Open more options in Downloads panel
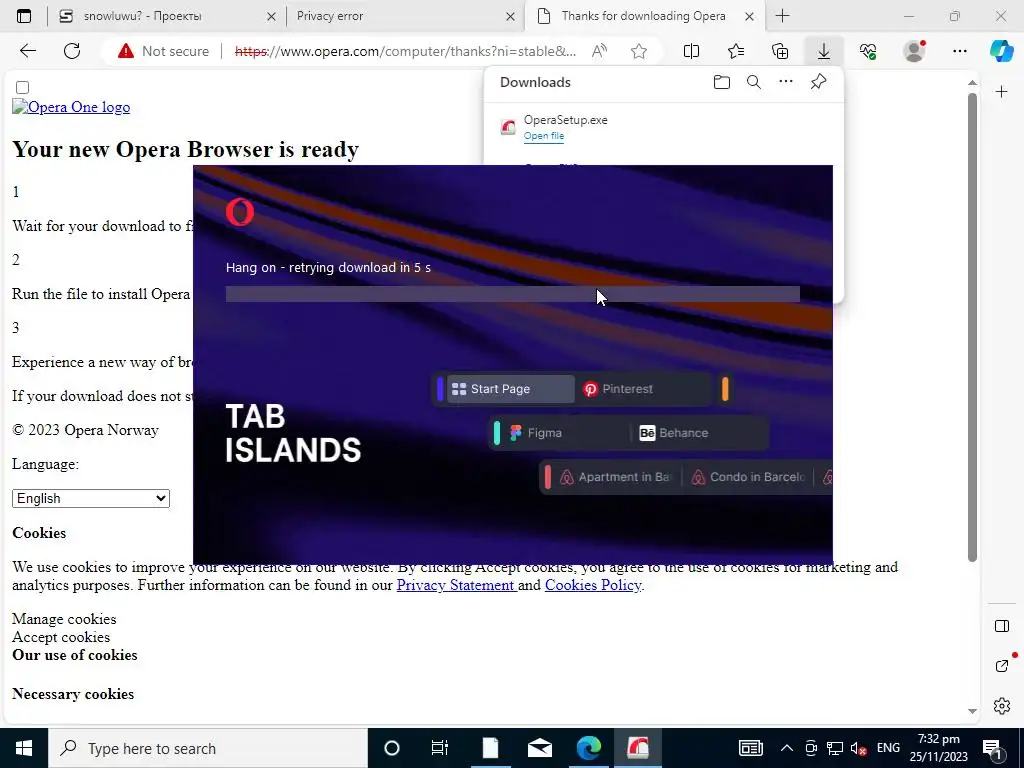Screen dimensions: 1024x768 click(x=786, y=82)
